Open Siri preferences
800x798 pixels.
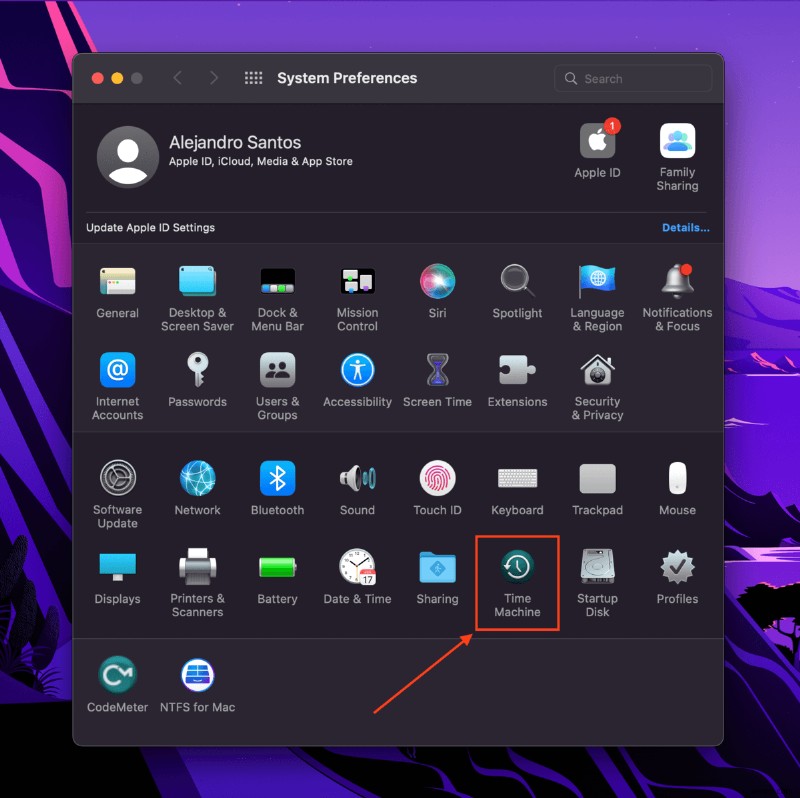[437, 285]
